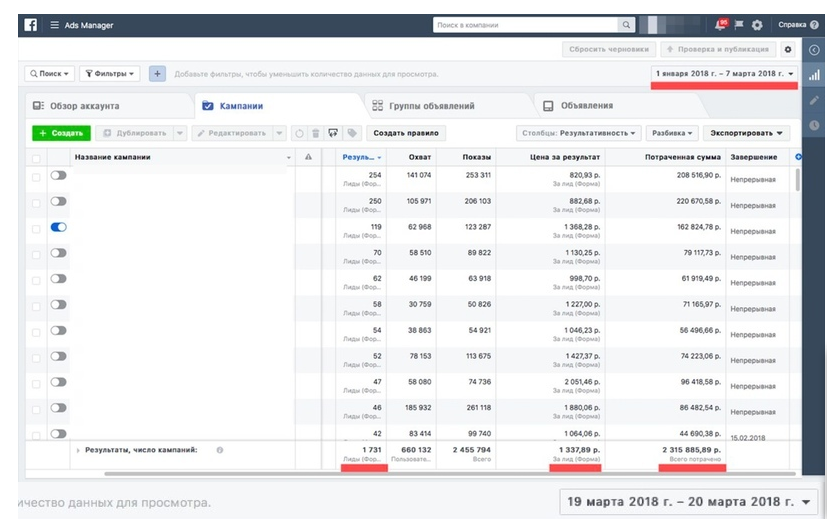
Task: Toggle the campaign switch with 254 results
Action: pyautogui.click(x=59, y=175)
